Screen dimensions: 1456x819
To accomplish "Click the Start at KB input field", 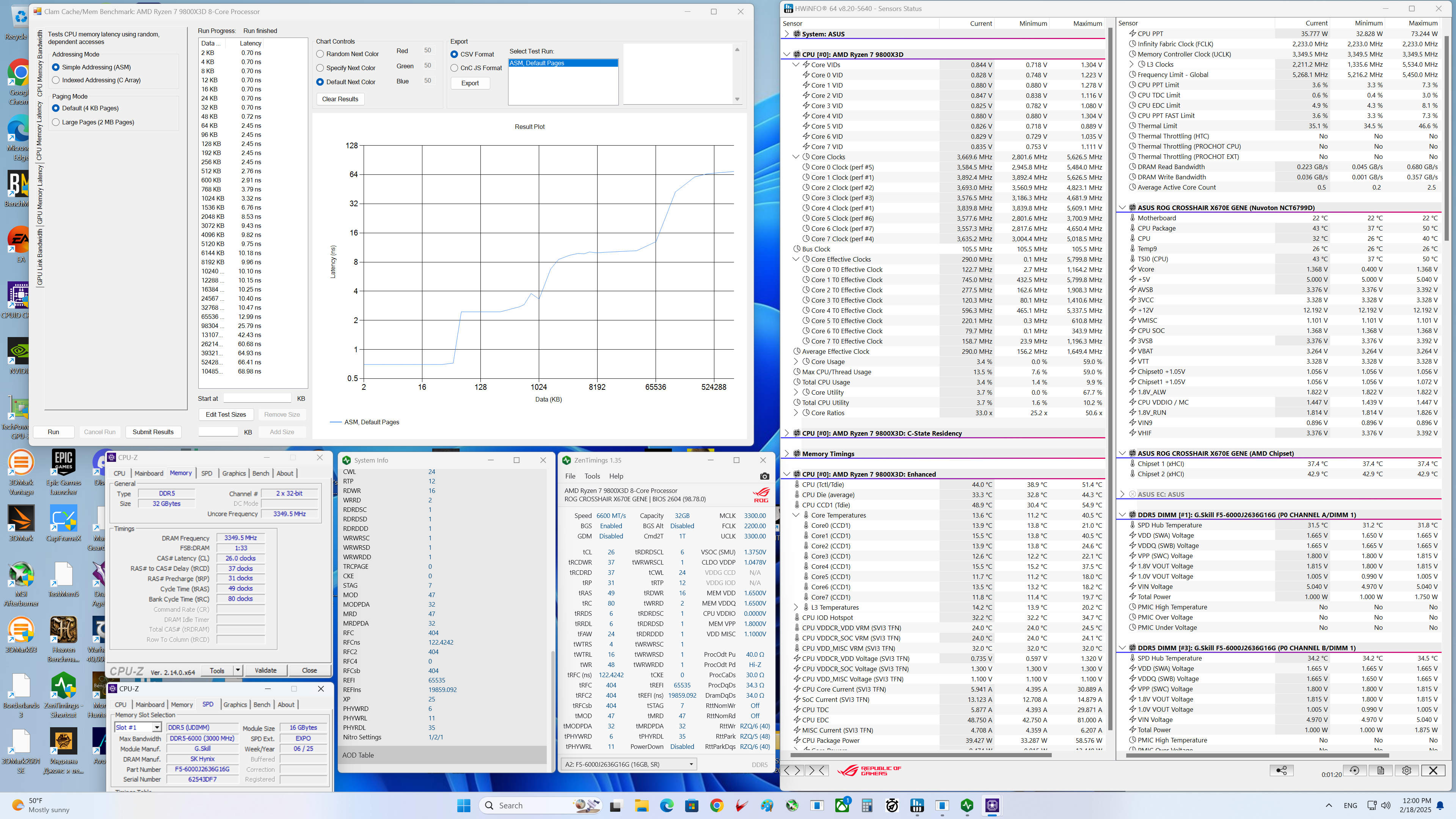I will 257,399.
